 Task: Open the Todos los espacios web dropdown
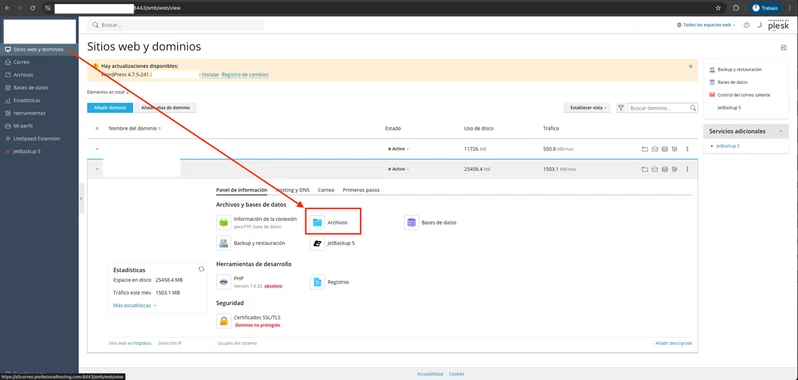click(x=705, y=25)
